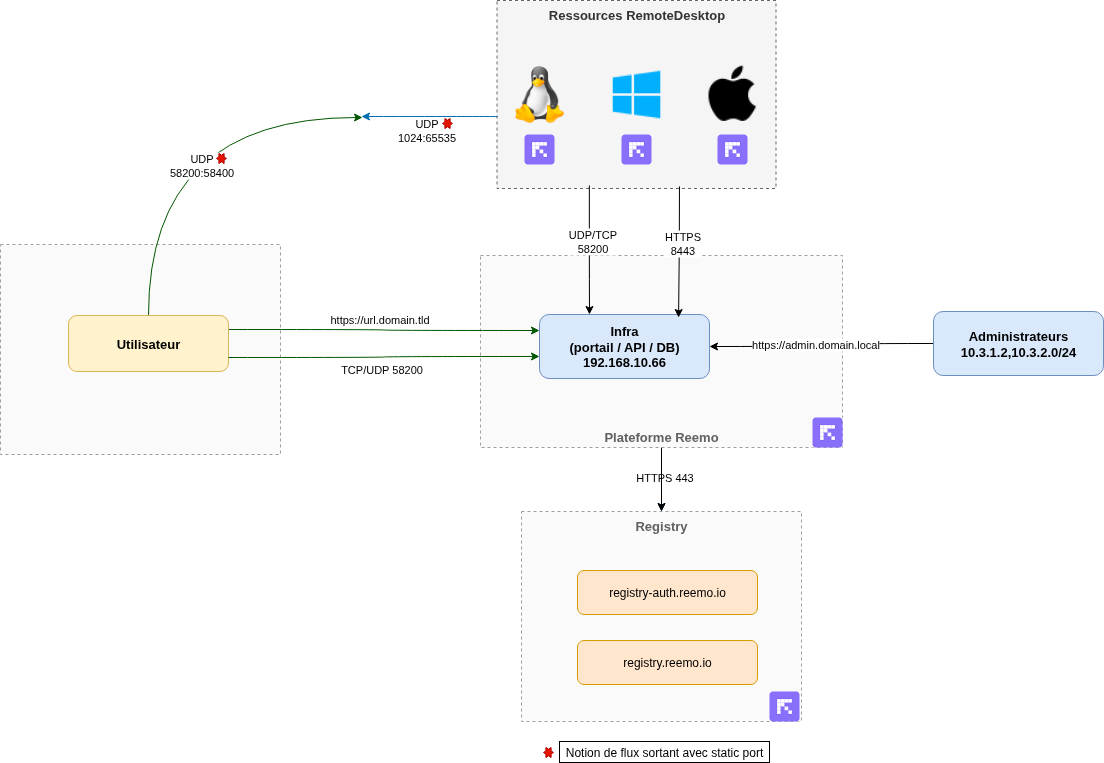Image resolution: width=1104 pixels, height=763 pixels.
Task: Click the legend box about static port
Action: click(x=665, y=752)
